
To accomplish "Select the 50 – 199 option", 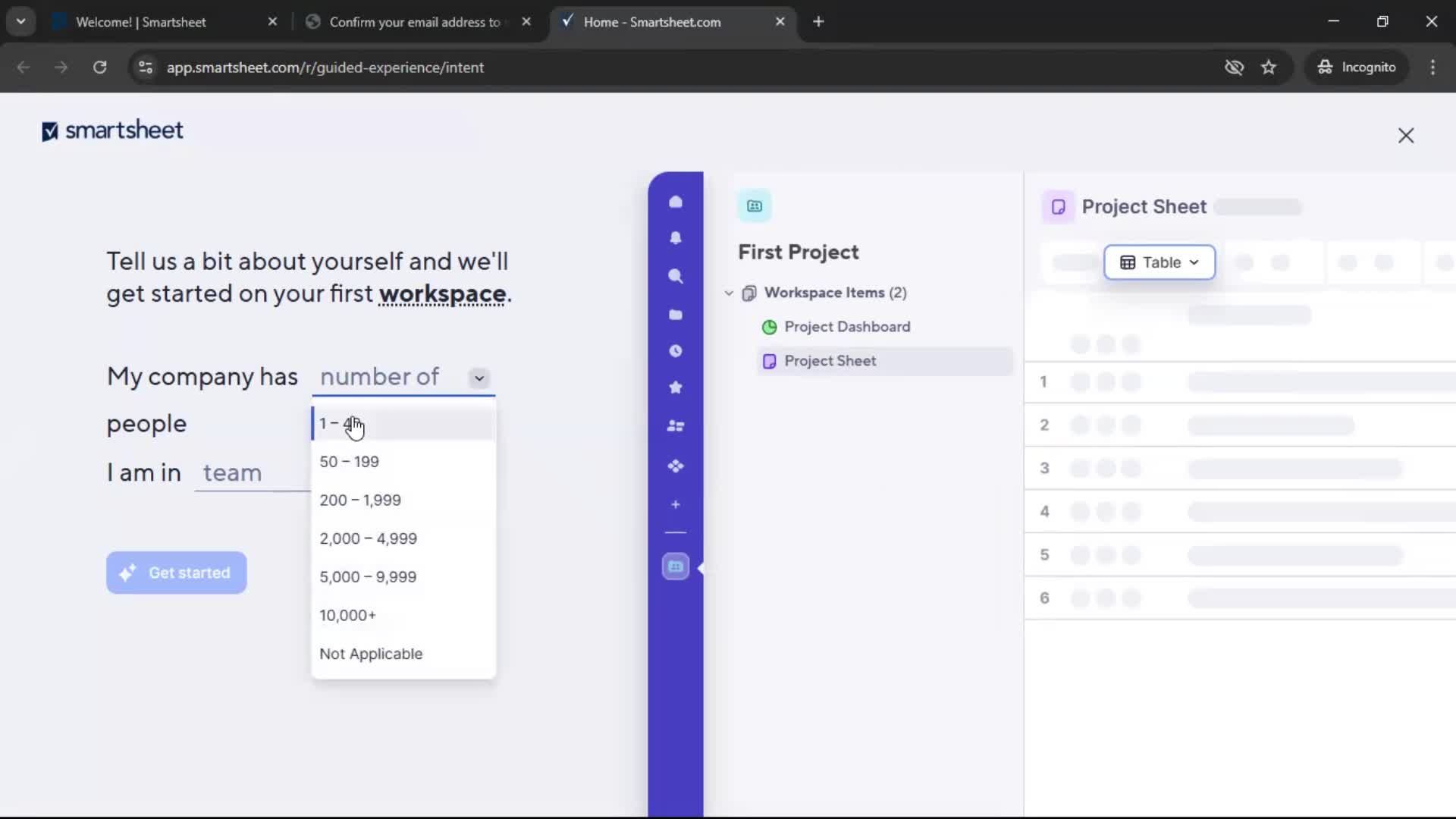I will pos(350,462).
